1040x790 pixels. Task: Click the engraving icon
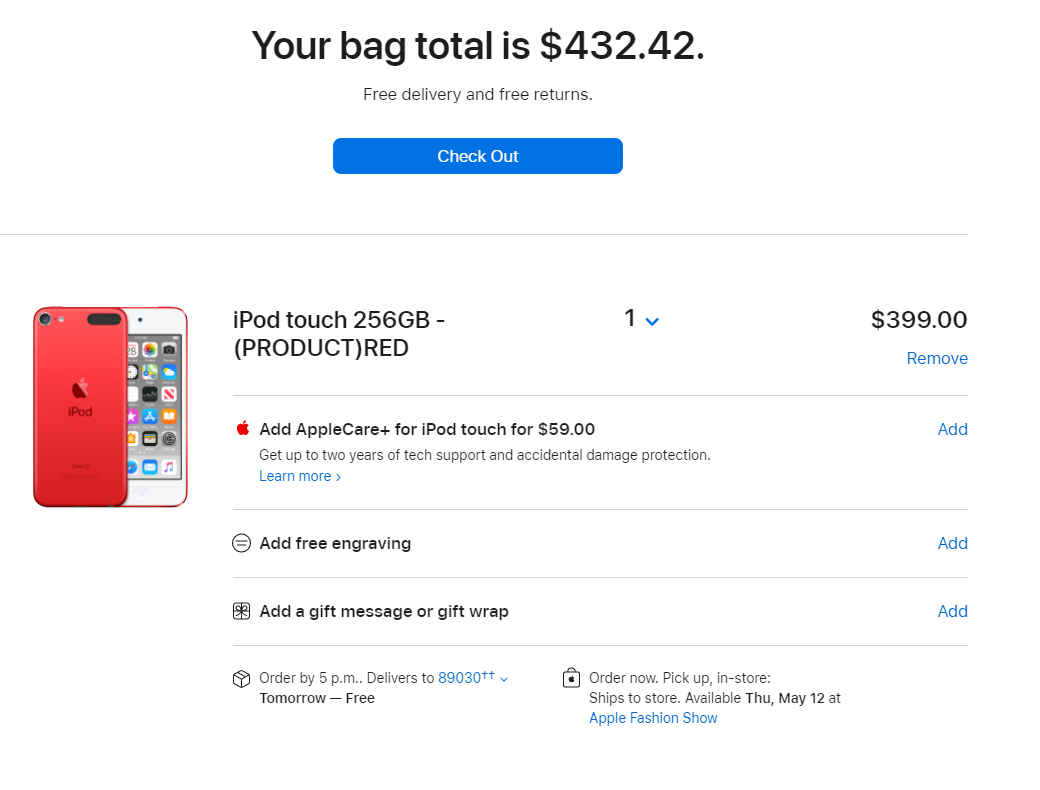[x=241, y=543]
